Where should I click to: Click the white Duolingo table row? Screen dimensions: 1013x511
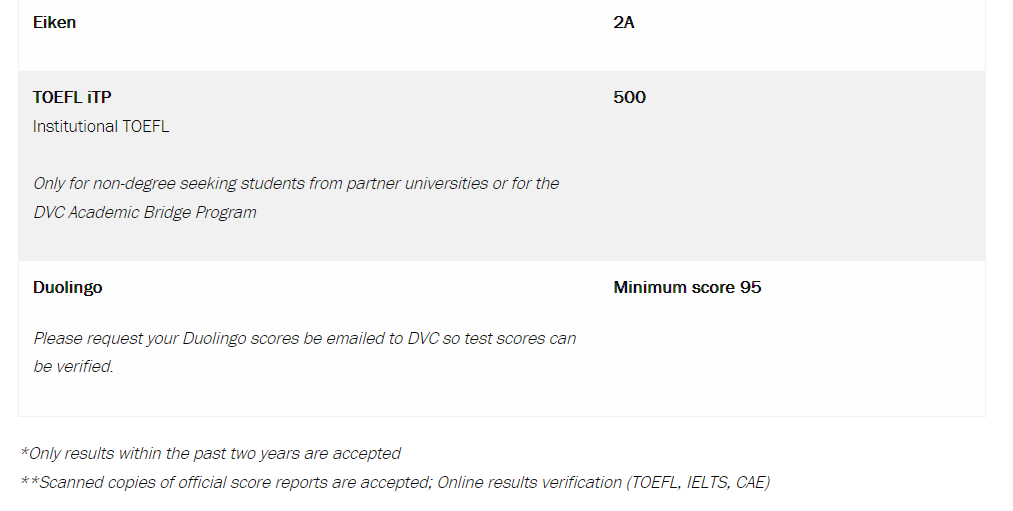point(502,339)
